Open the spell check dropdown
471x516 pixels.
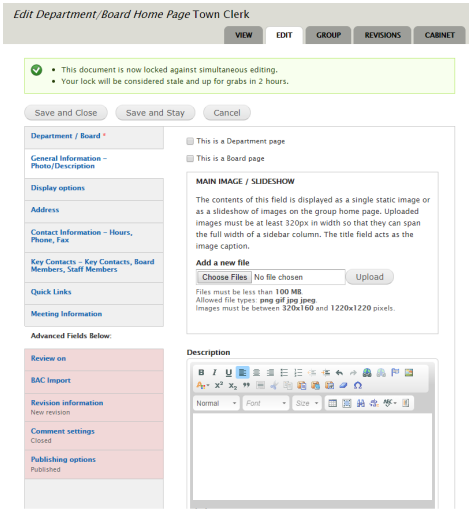(390, 403)
